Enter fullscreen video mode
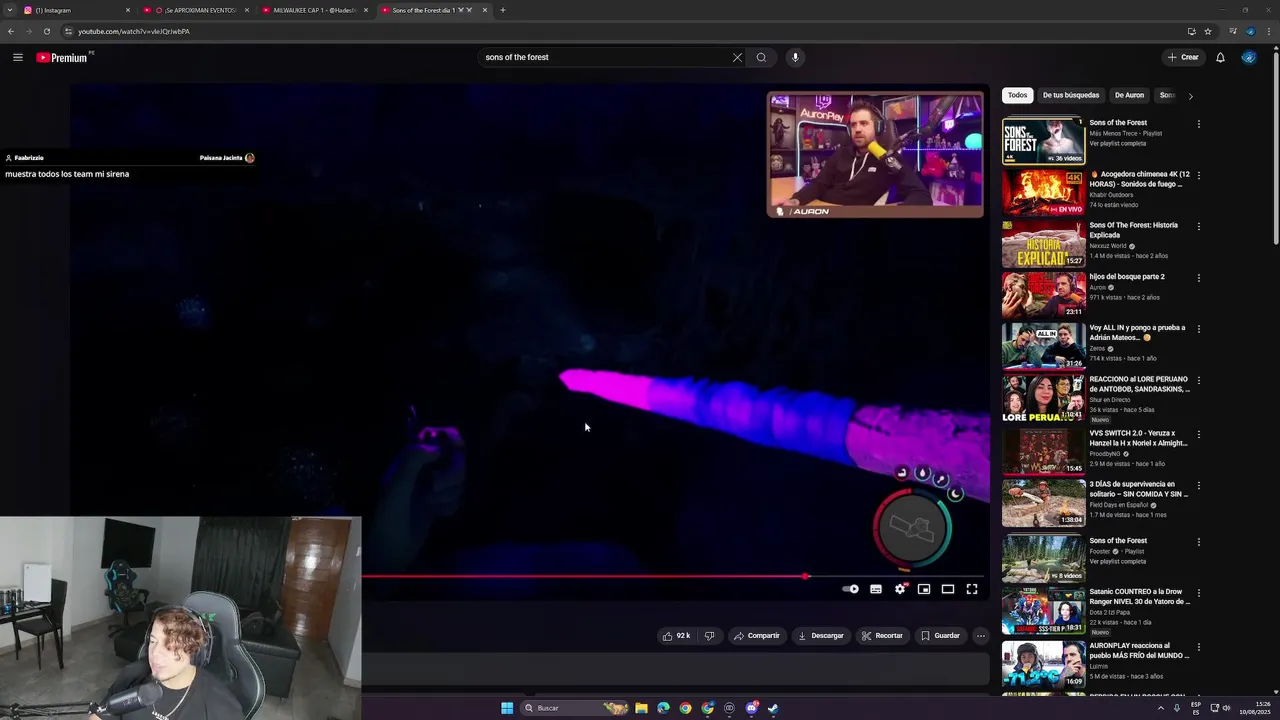Viewport: 1280px width, 720px height. [972, 589]
